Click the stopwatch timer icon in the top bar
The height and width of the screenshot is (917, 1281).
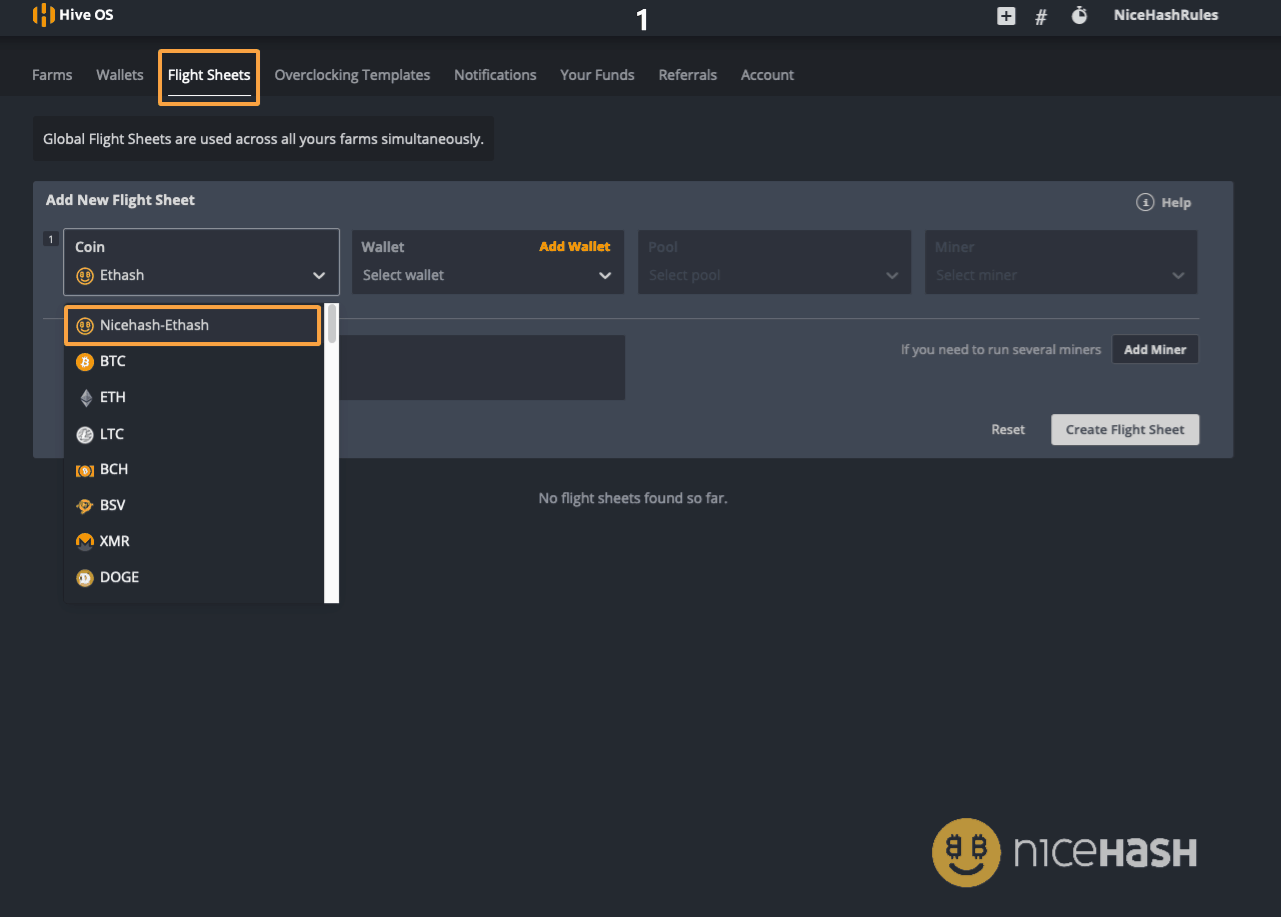[1079, 16]
